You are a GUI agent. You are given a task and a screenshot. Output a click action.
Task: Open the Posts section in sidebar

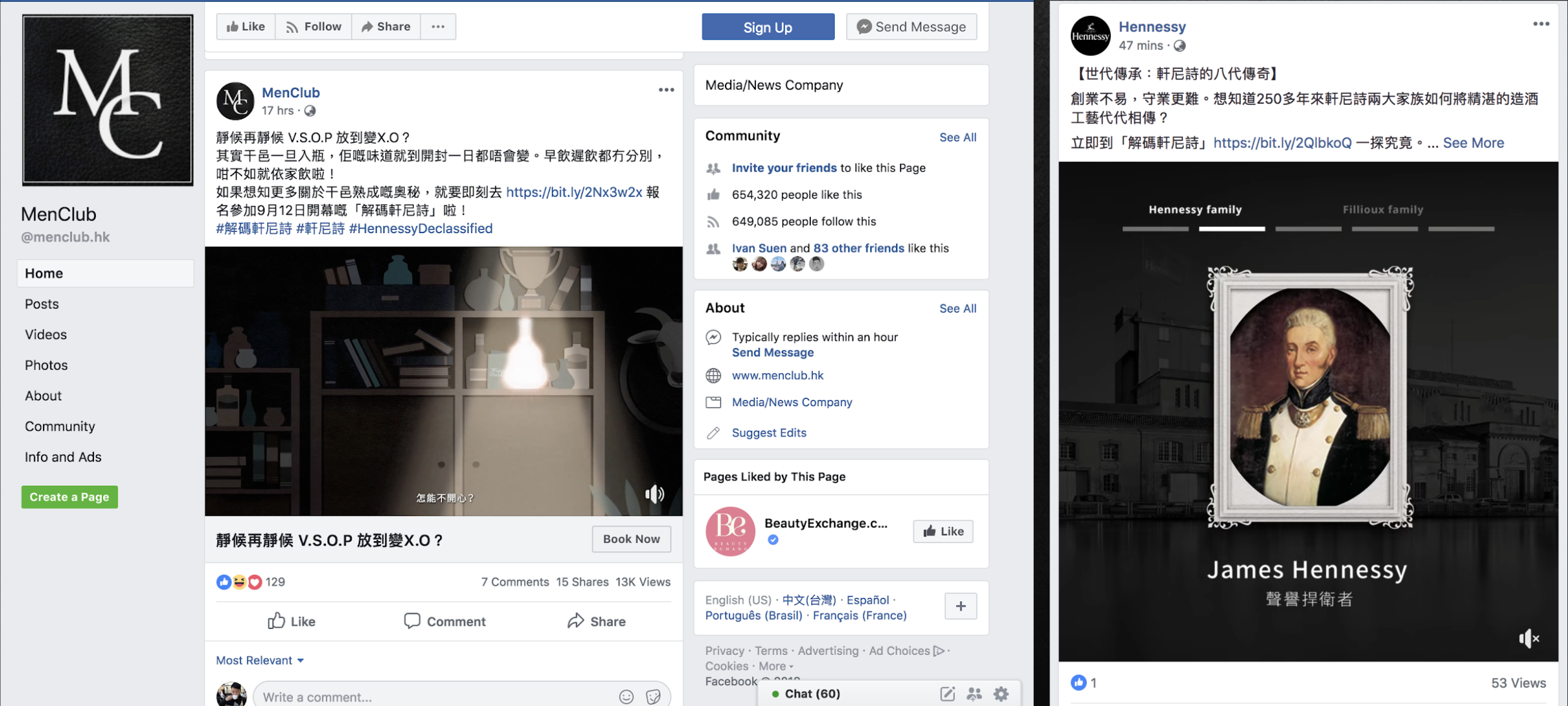click(x=42, y=304)
